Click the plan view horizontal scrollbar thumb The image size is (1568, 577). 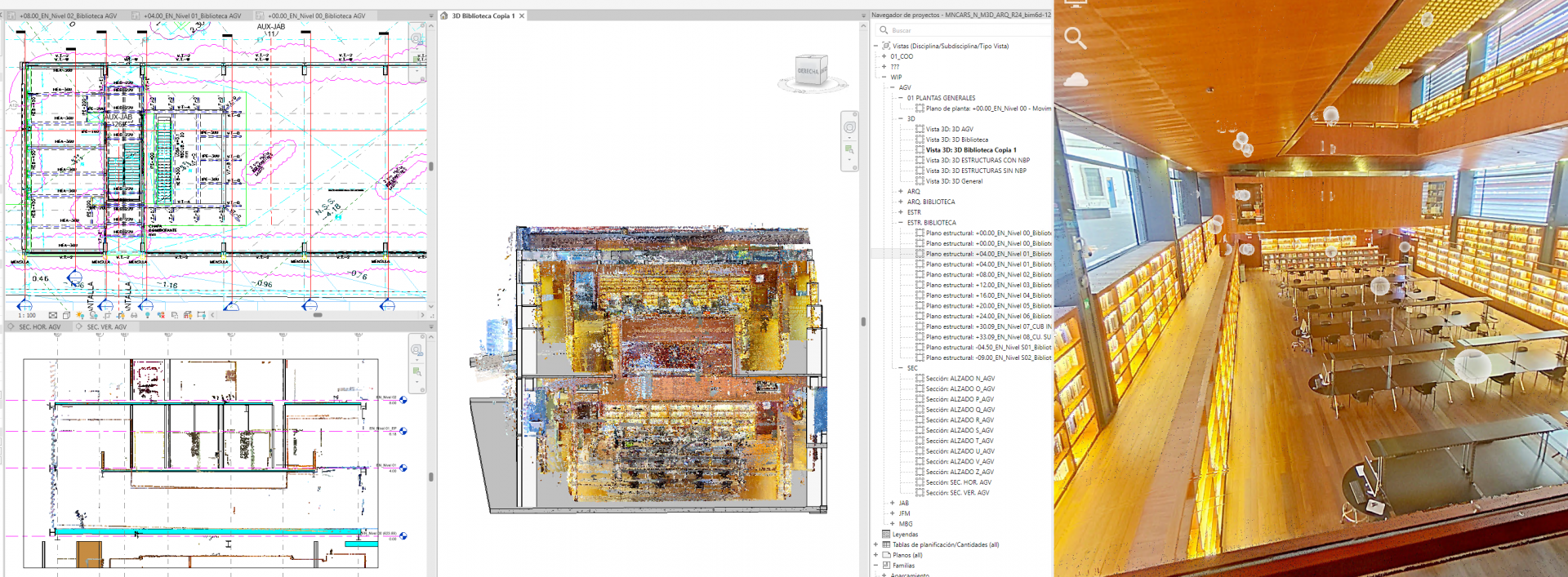click(318, 315)
